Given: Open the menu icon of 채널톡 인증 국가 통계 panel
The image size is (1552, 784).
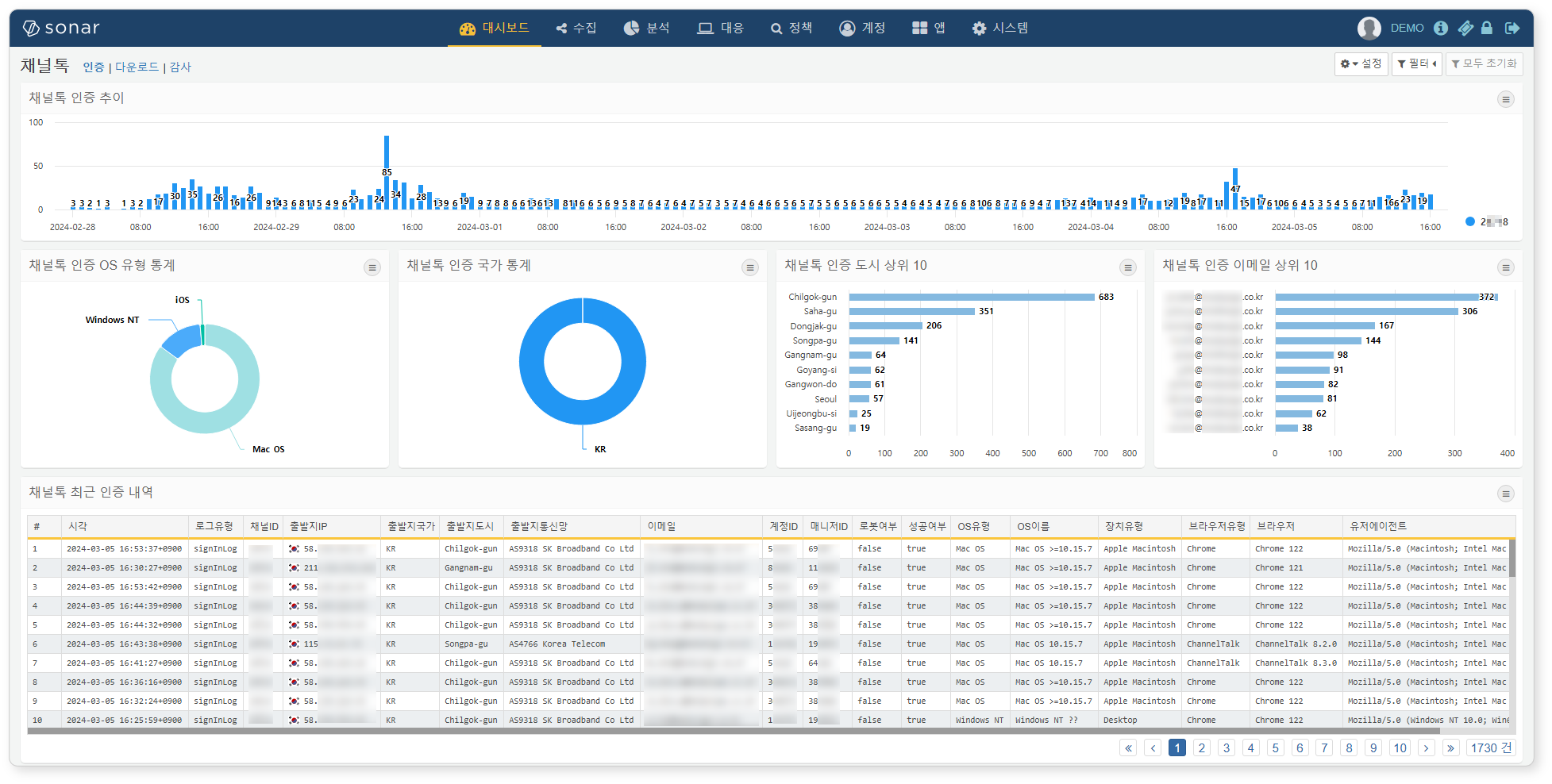Looking at the screenshot, I should 750,267.
